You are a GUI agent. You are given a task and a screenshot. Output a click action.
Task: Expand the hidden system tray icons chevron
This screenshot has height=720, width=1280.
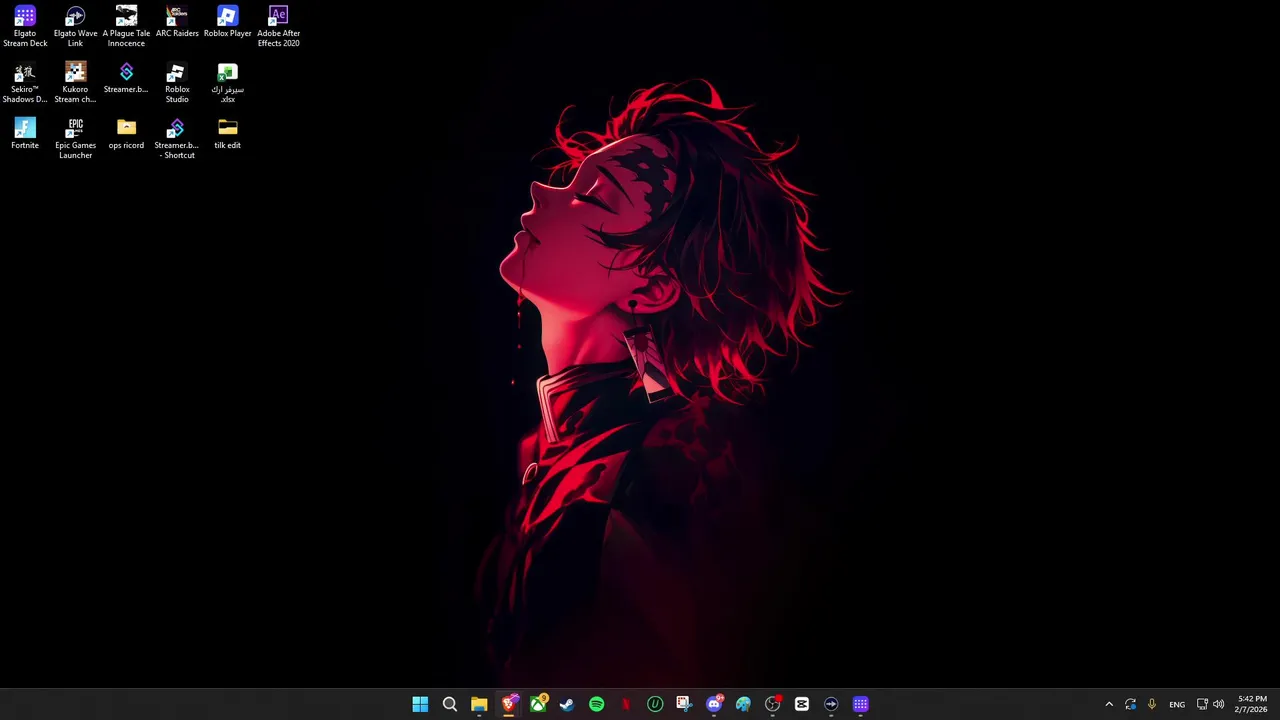pos(1109,704)
